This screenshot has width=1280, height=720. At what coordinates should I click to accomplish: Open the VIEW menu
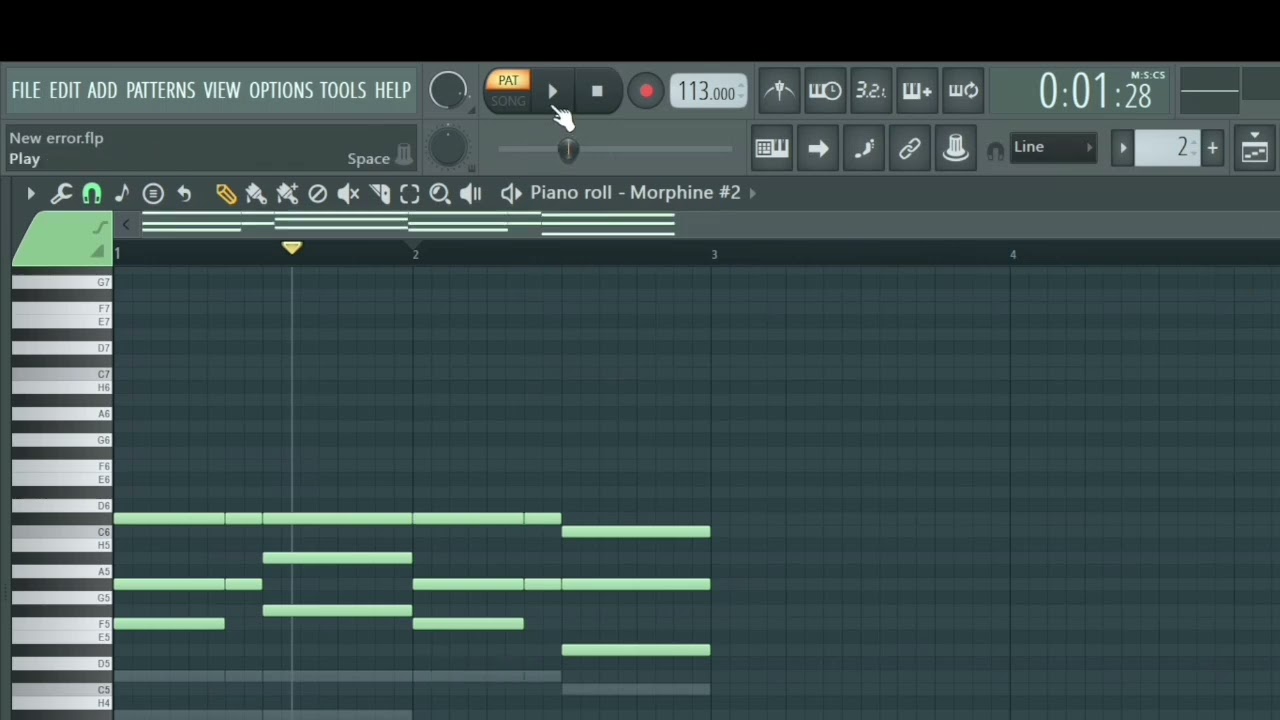pos(222,91)
